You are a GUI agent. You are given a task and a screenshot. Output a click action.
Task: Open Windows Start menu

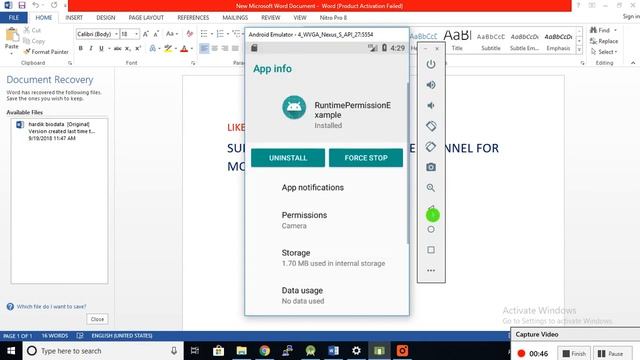(x=11, y=351)
